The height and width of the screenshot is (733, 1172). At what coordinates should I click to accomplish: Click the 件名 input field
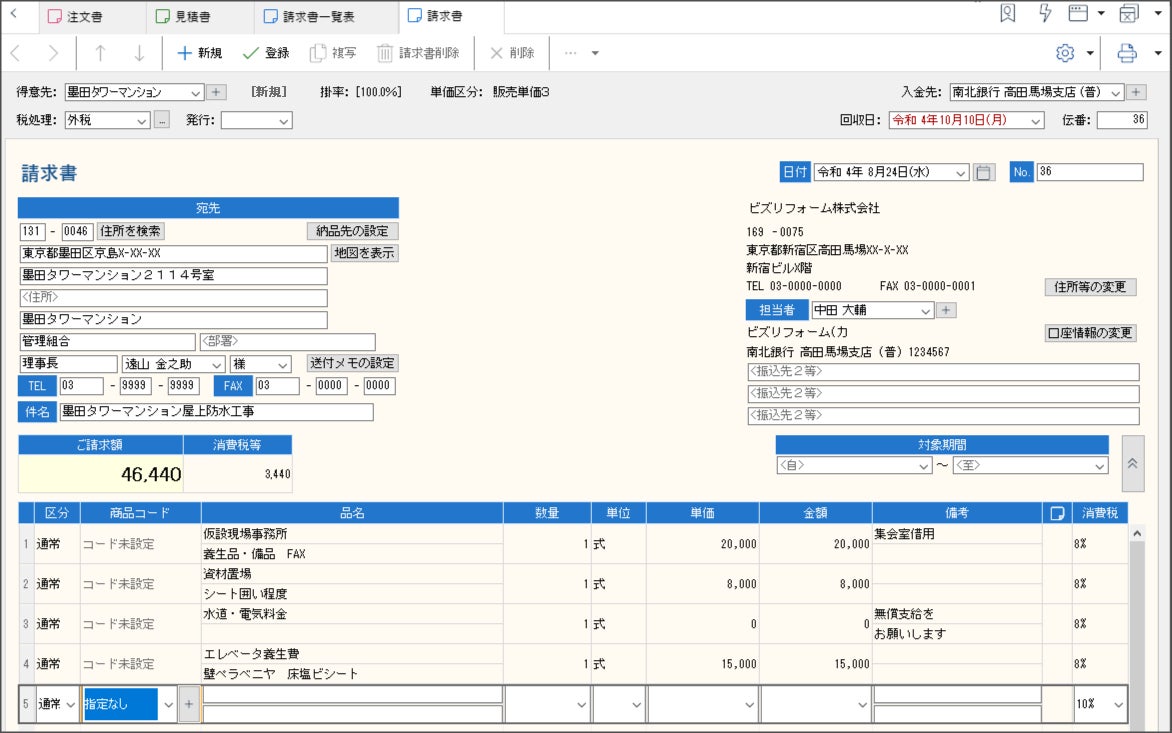click(216, 412)
